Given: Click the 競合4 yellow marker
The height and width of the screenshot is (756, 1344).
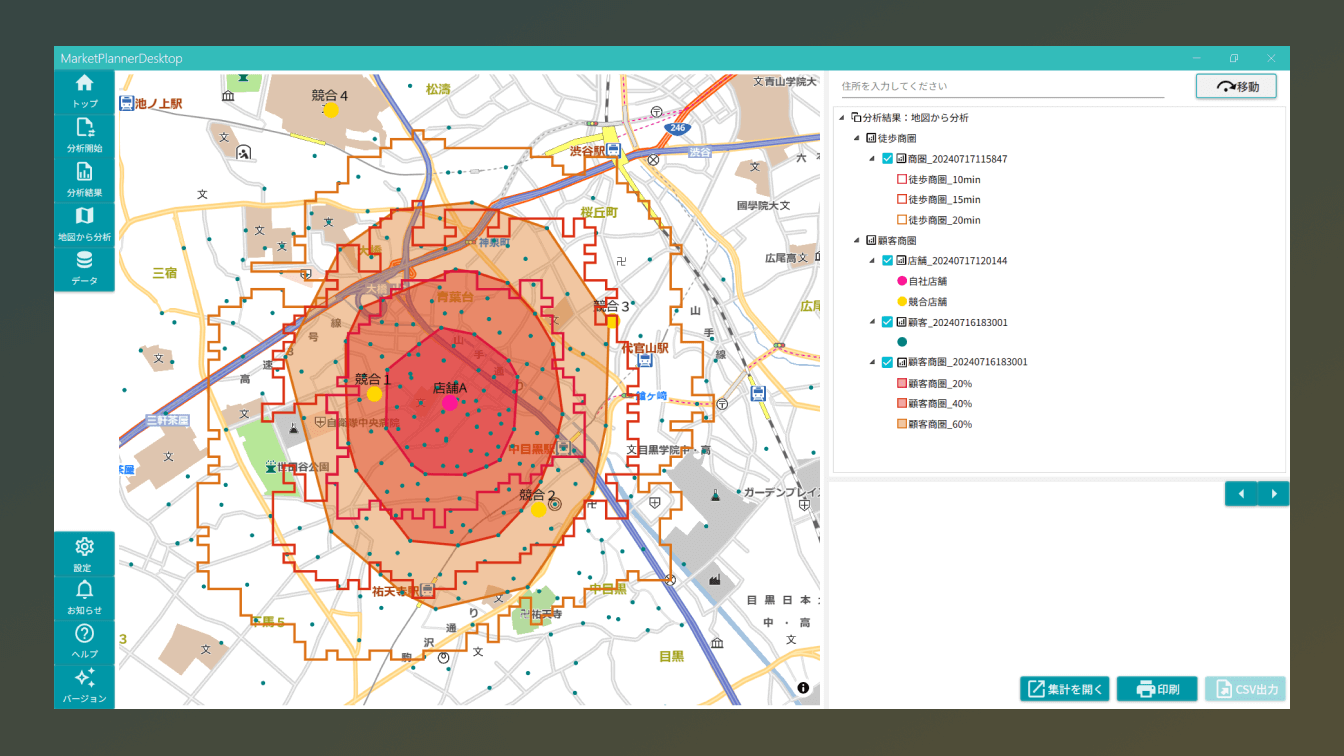Looking at the screenshot, I should coord(331,110).
